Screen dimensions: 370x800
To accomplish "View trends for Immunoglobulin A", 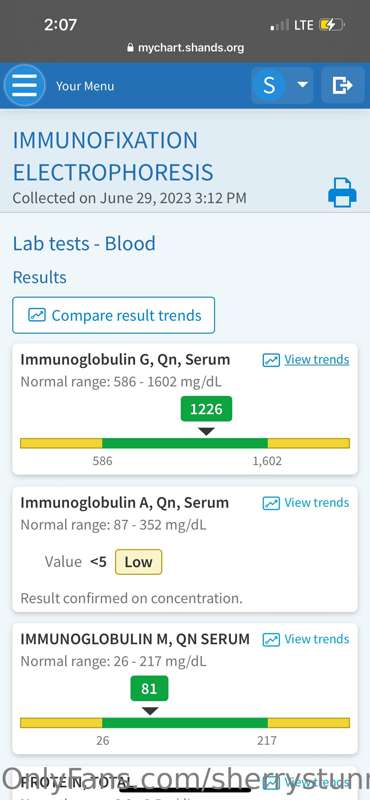I will tap(317, 503).
